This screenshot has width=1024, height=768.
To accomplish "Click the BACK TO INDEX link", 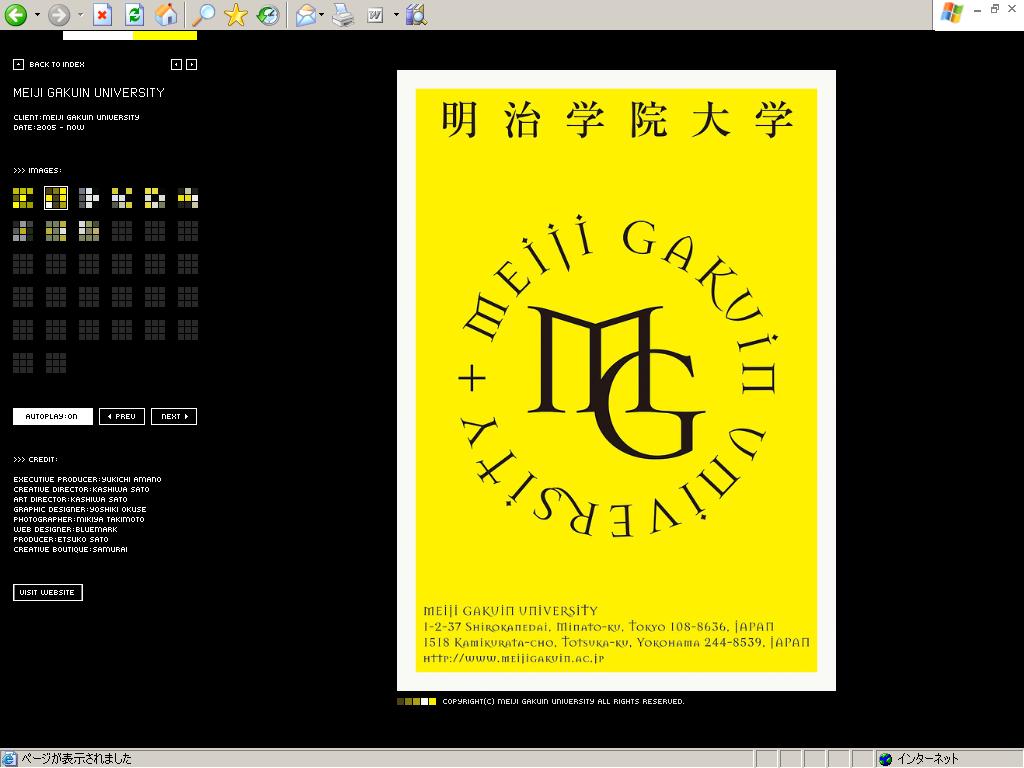I will point(57,65).
